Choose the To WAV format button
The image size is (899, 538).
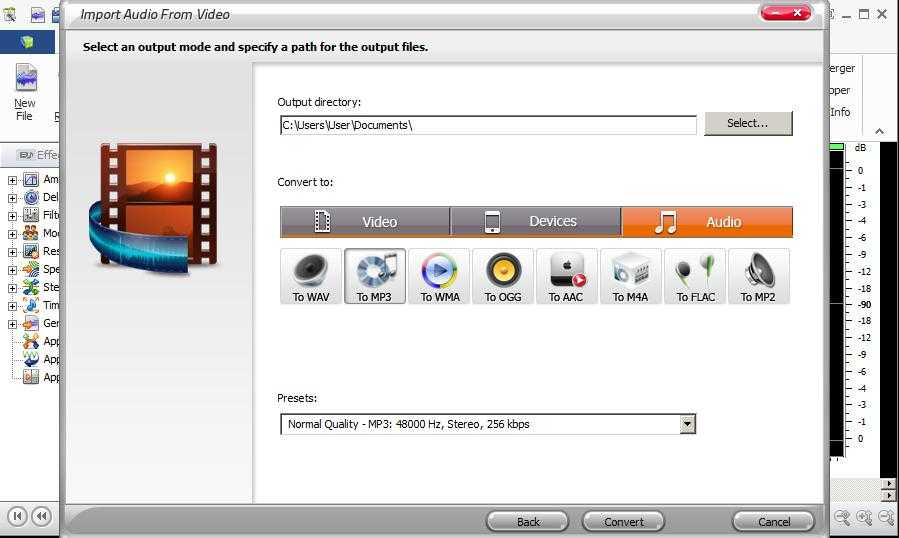(311, 276)
